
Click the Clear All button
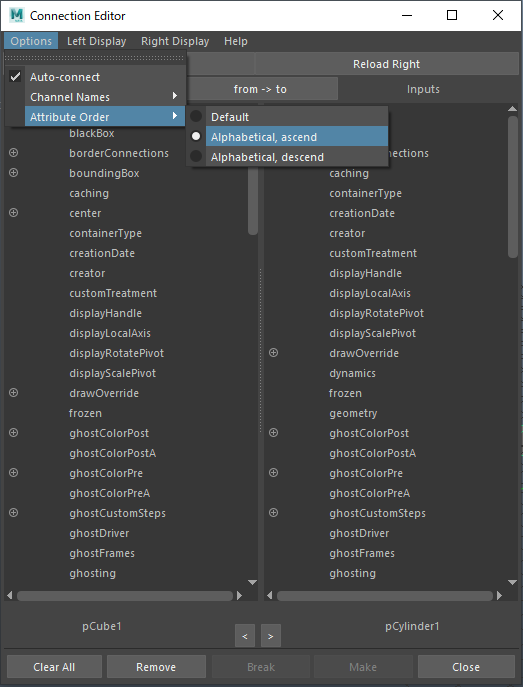click(x=54, y=667)
